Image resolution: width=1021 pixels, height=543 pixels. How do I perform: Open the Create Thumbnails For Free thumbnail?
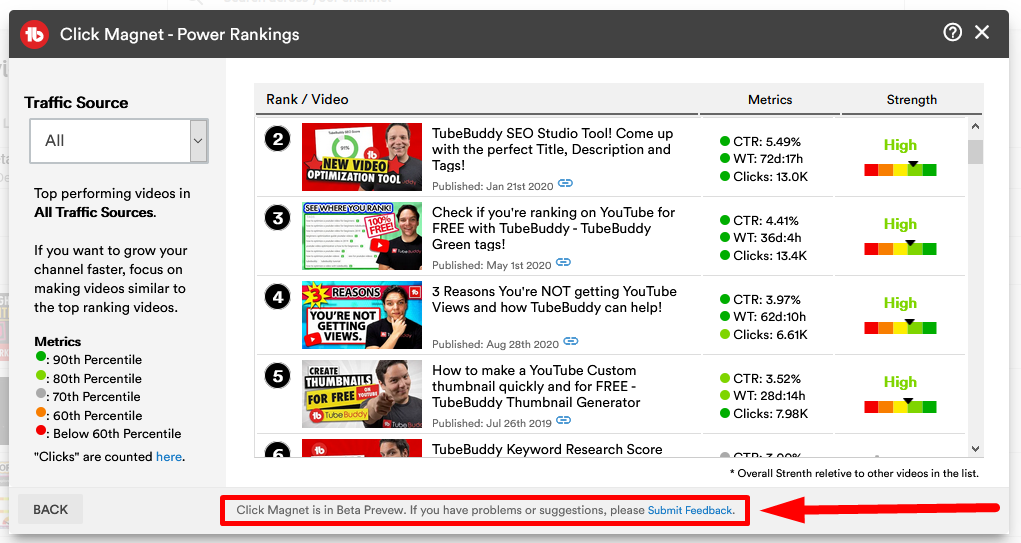[x=362, y=394]
